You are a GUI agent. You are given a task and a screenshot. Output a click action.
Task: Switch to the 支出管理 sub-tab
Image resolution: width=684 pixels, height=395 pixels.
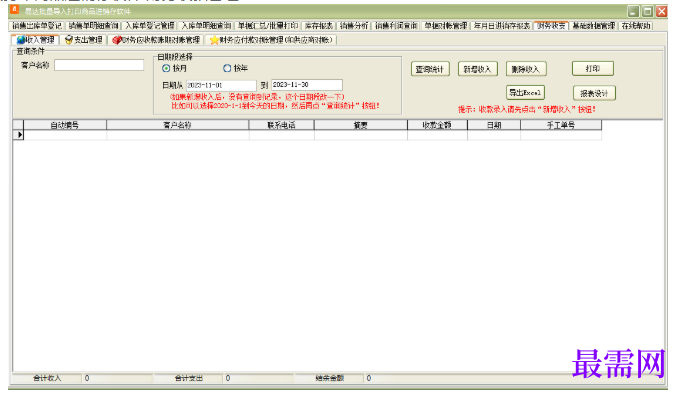pos(83,40)
